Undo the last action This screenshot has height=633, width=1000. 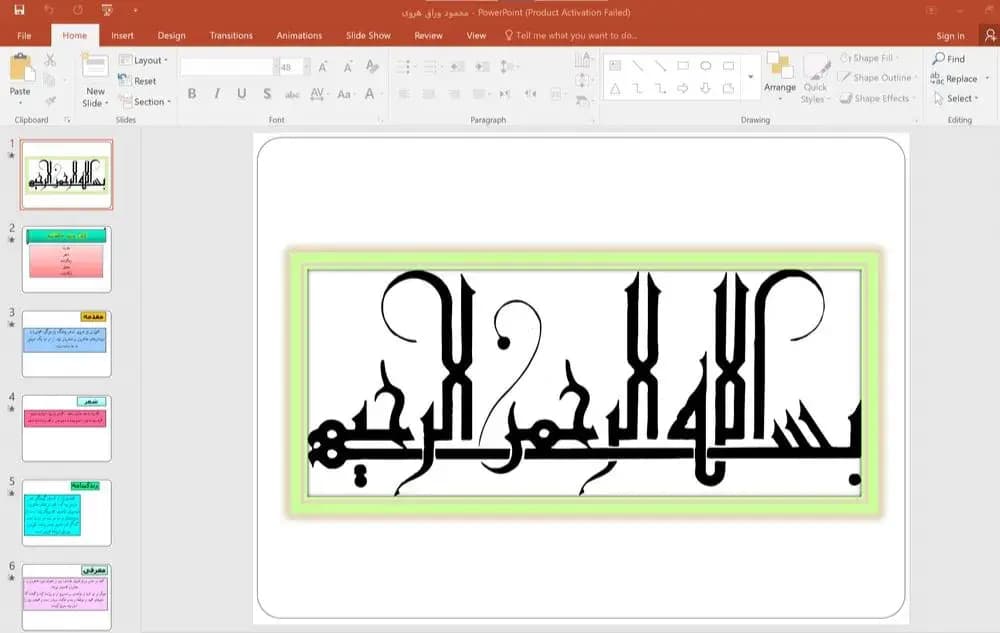49,10
